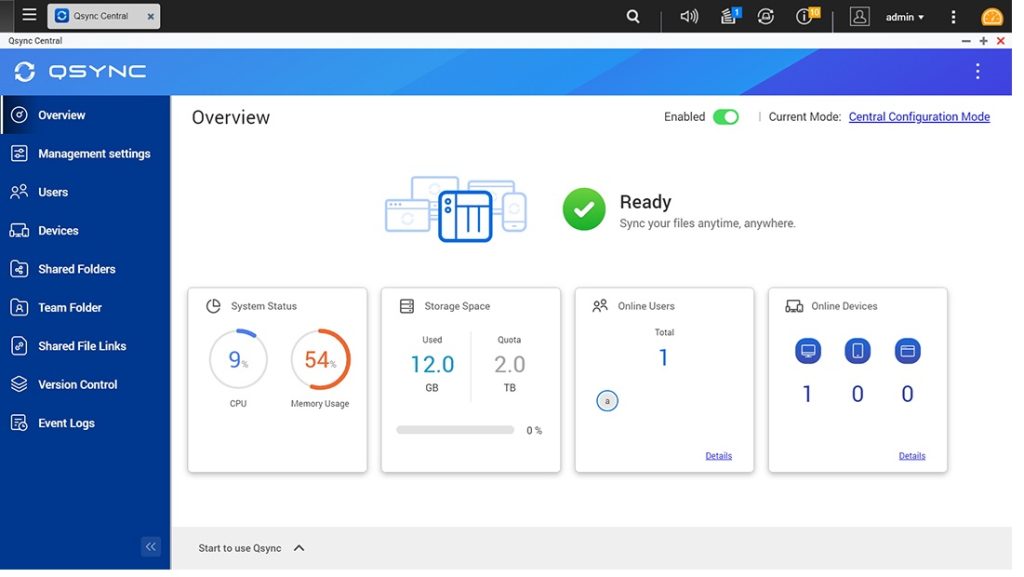
Task: Go to Shared Folders
Action: pyautogui.click(x=77, y=269)
